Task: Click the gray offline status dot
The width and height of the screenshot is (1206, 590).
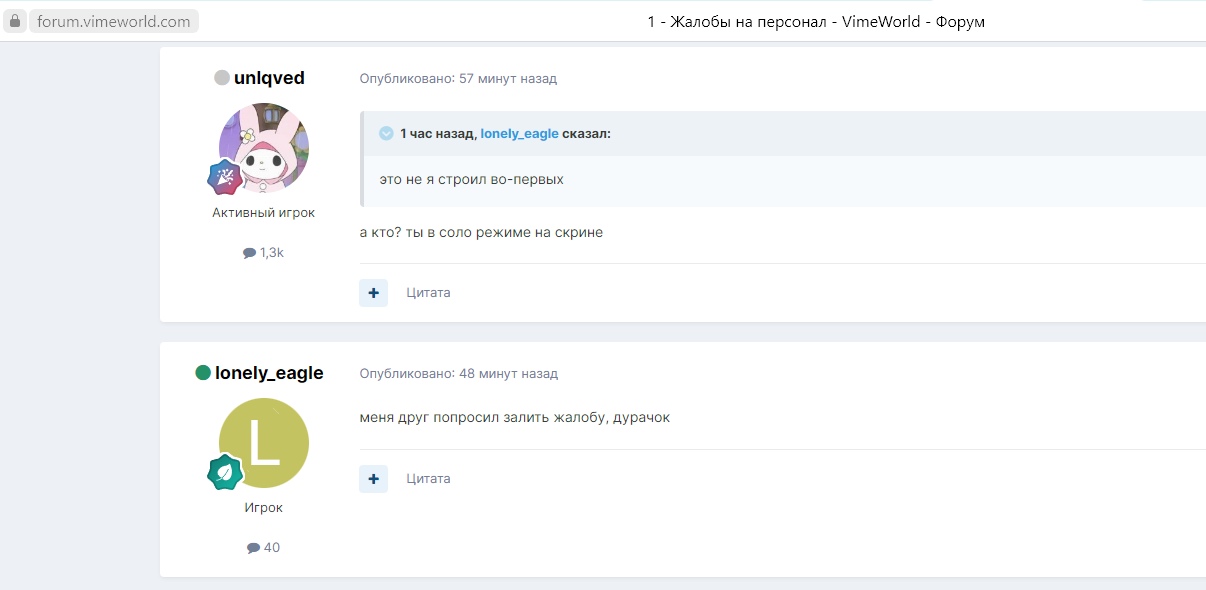Action: coord(222,78)
